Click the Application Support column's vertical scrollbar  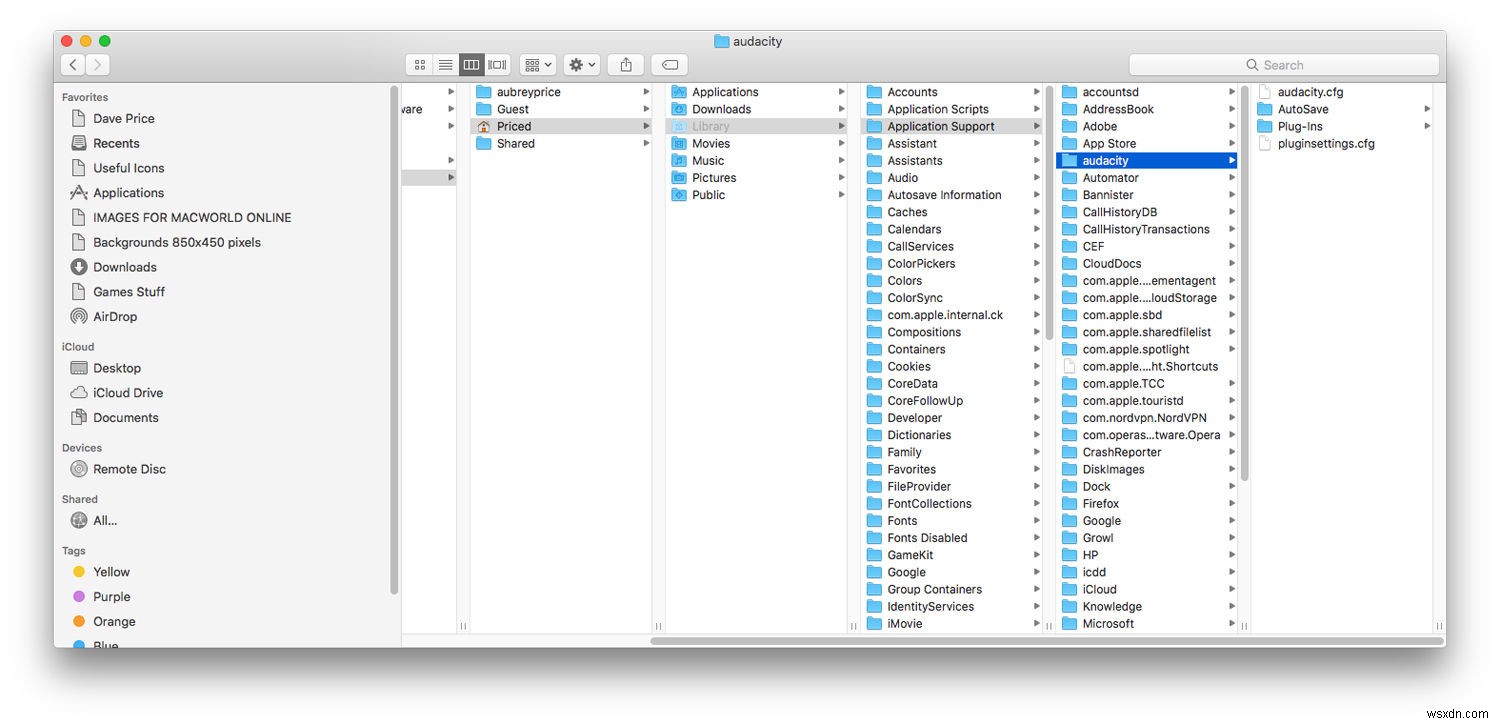(x=1049, y=212)
